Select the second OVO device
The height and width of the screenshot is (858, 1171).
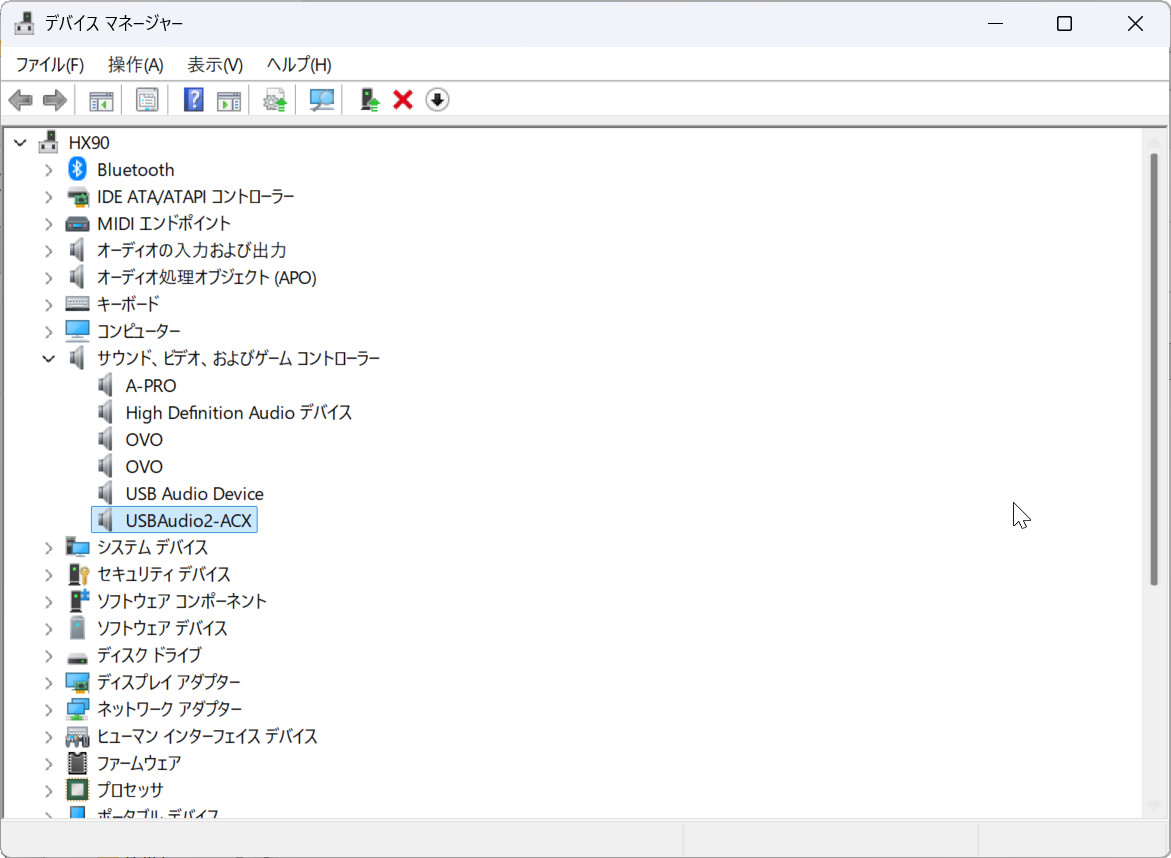[144, 467]
